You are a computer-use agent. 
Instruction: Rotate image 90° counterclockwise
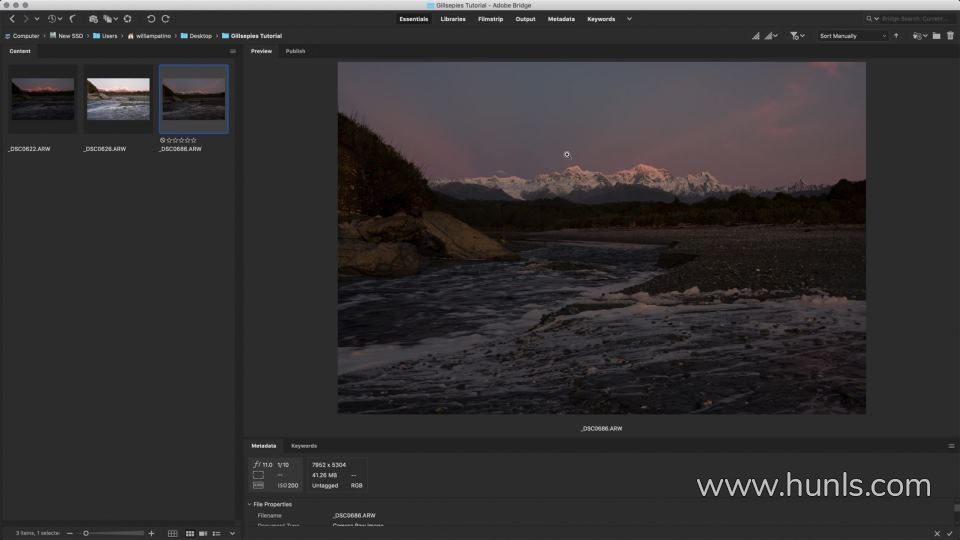tap(151, 19)
